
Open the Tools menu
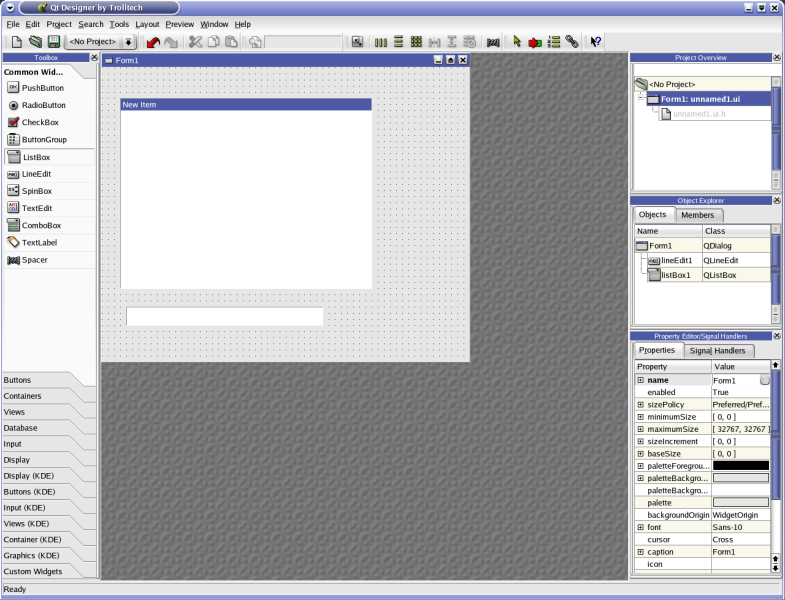point(119,24)
